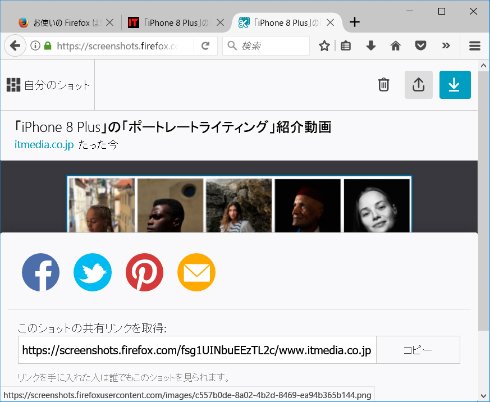Maximize the Firefox window
The width and height of the screenshot is (490, 402).
[x=441, y=11]
